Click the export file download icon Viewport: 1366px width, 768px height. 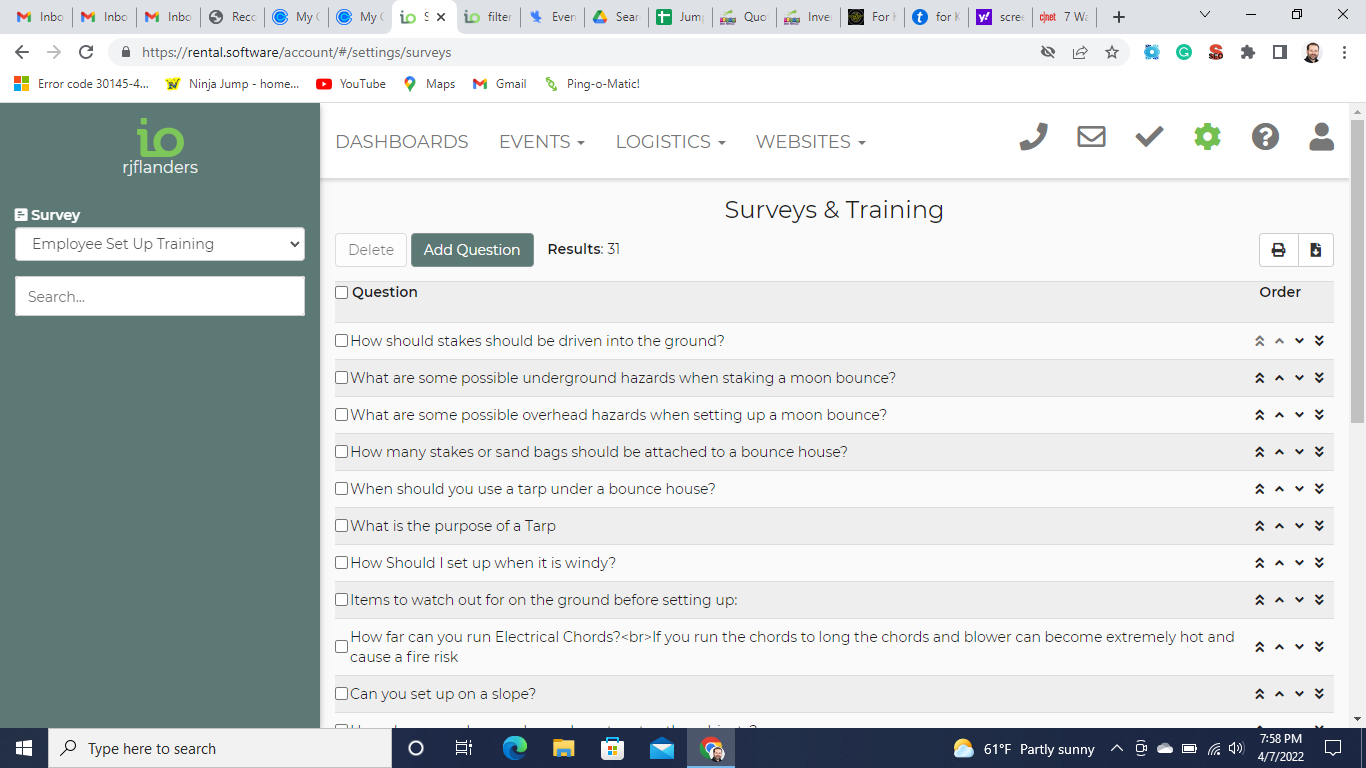coord(1315,250)
